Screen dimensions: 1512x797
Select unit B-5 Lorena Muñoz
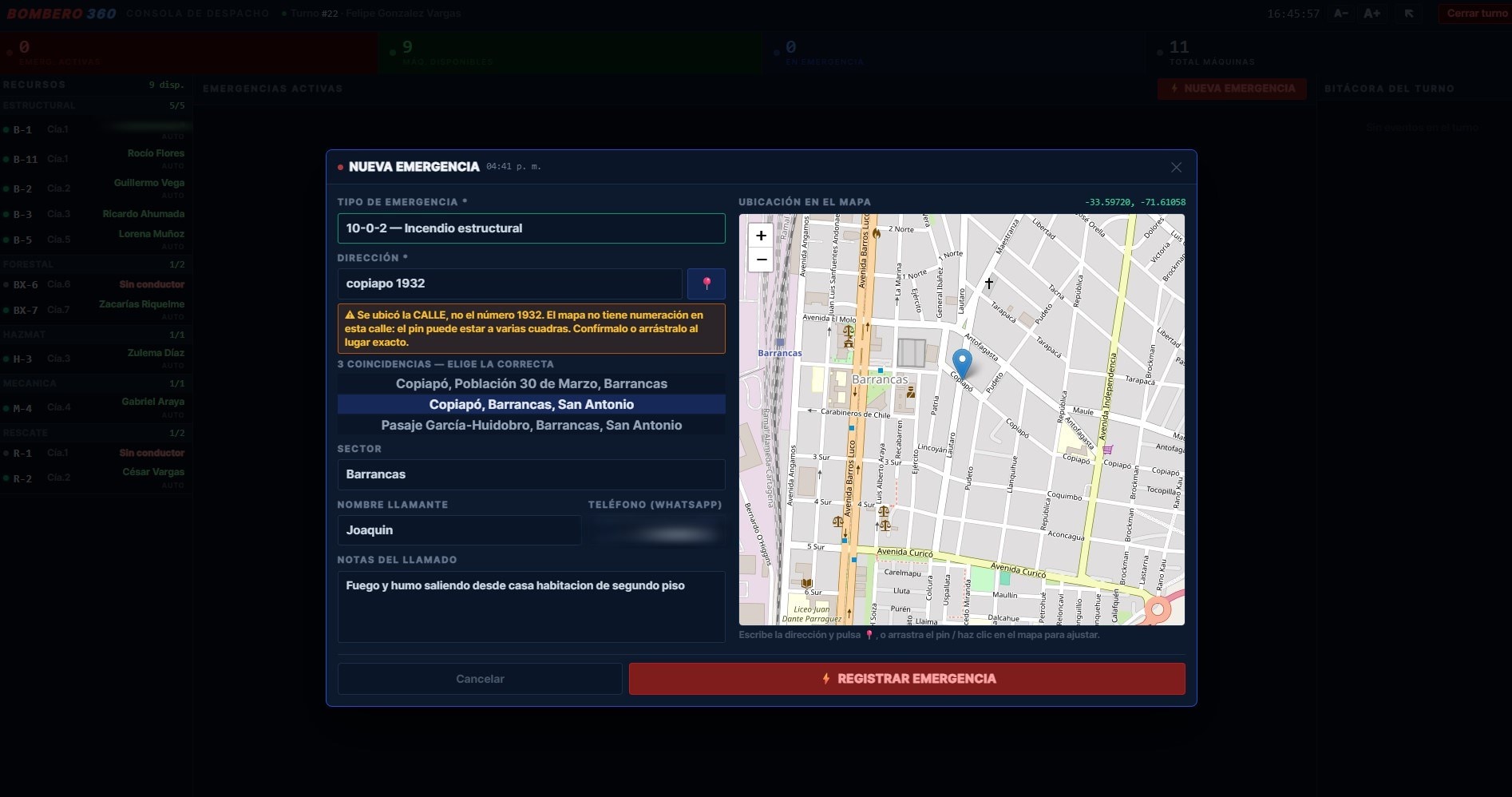[96, 240]
